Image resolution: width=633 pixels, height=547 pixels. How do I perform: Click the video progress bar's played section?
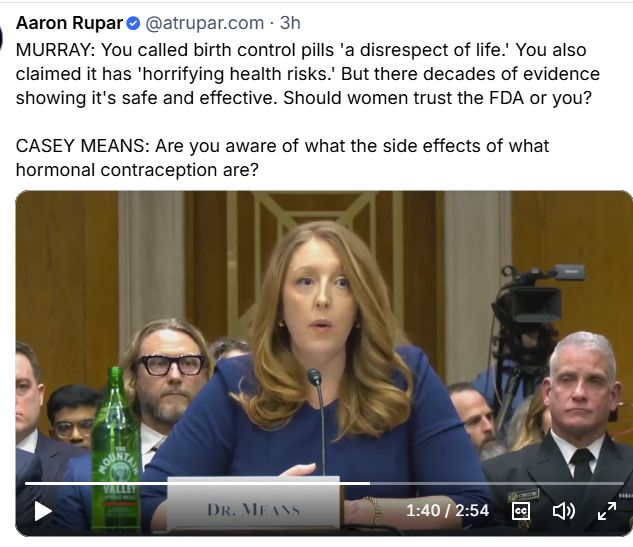197,483
